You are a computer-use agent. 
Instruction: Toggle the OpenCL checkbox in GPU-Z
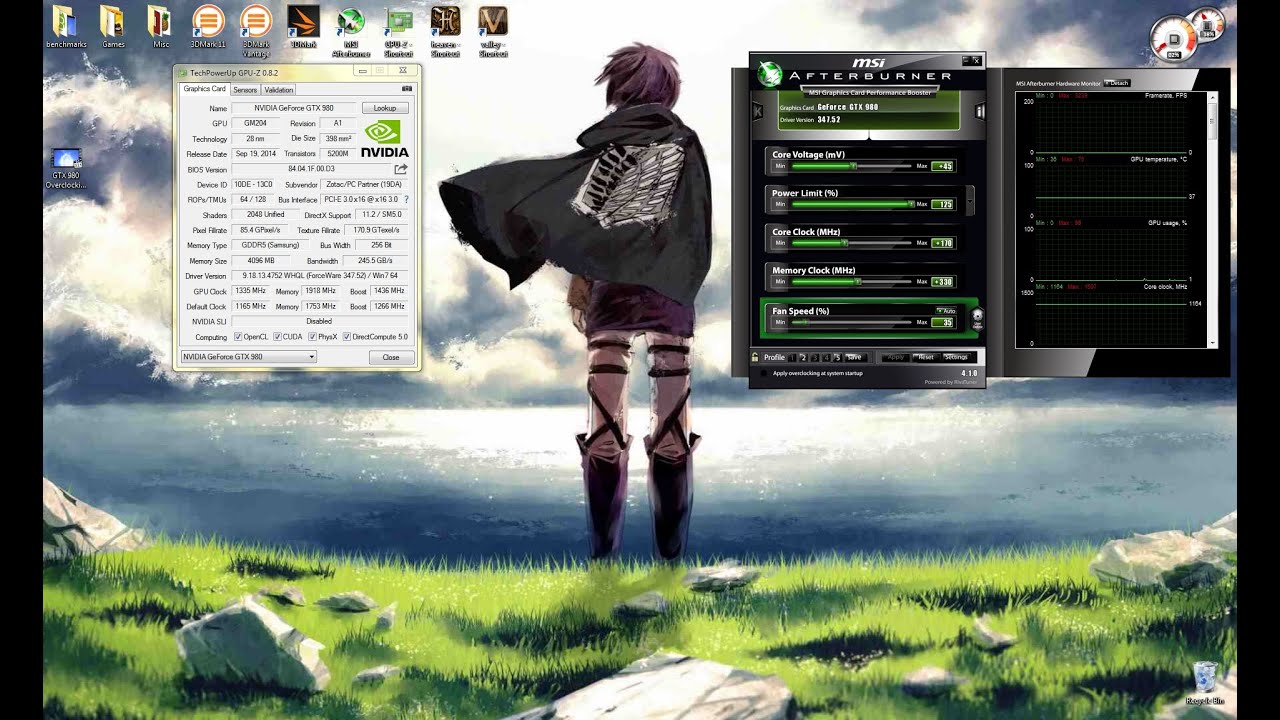pos(238,337)
